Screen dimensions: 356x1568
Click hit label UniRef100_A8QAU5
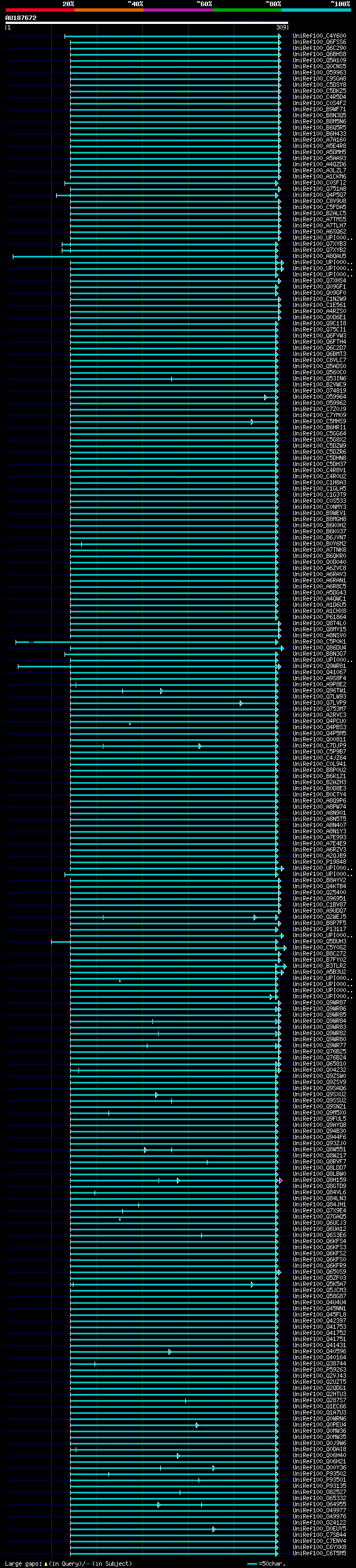coord(319,256)
